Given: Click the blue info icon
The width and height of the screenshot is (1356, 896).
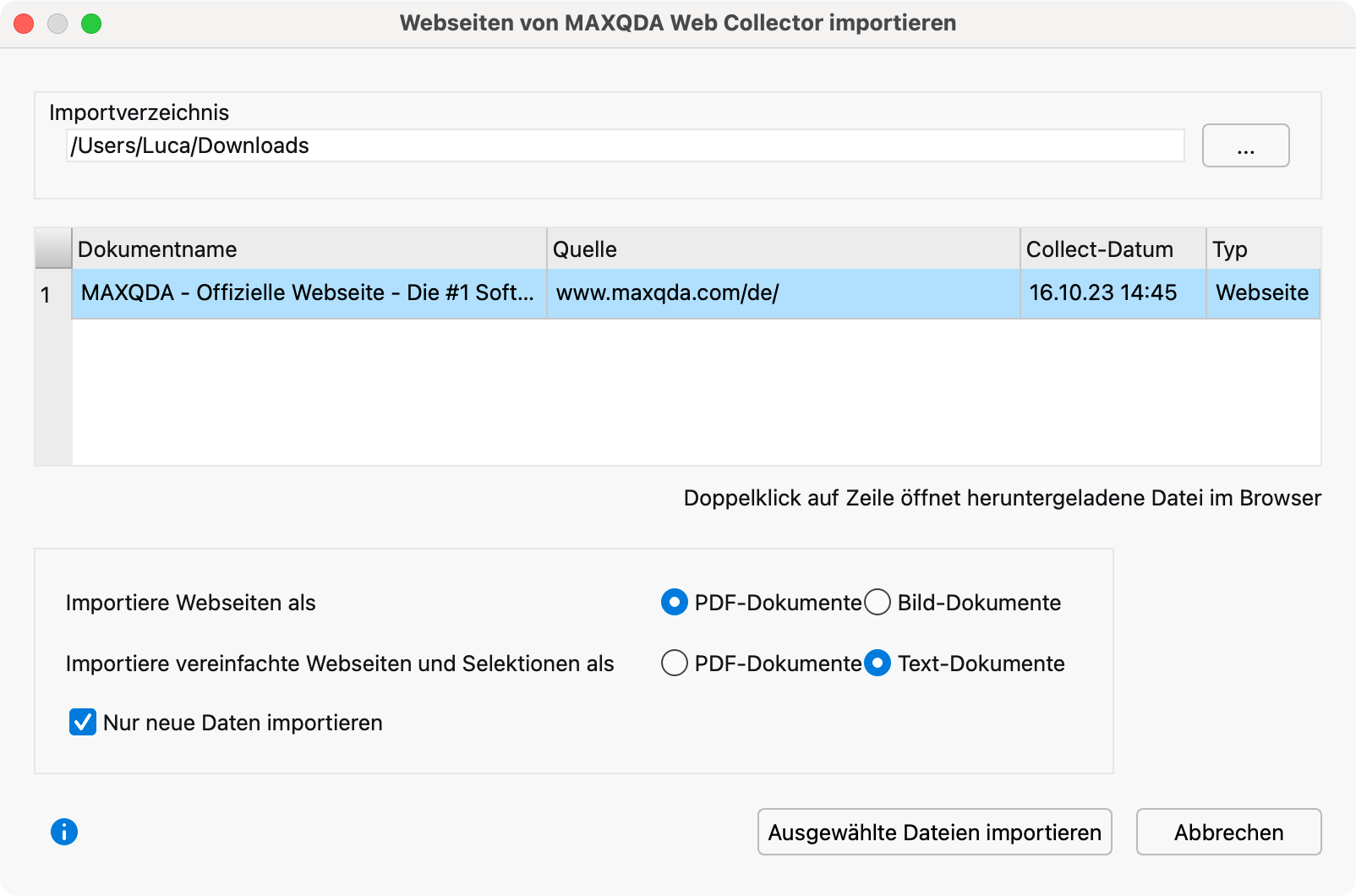Looking at the screenshot, I should click(x=64, y=832).
